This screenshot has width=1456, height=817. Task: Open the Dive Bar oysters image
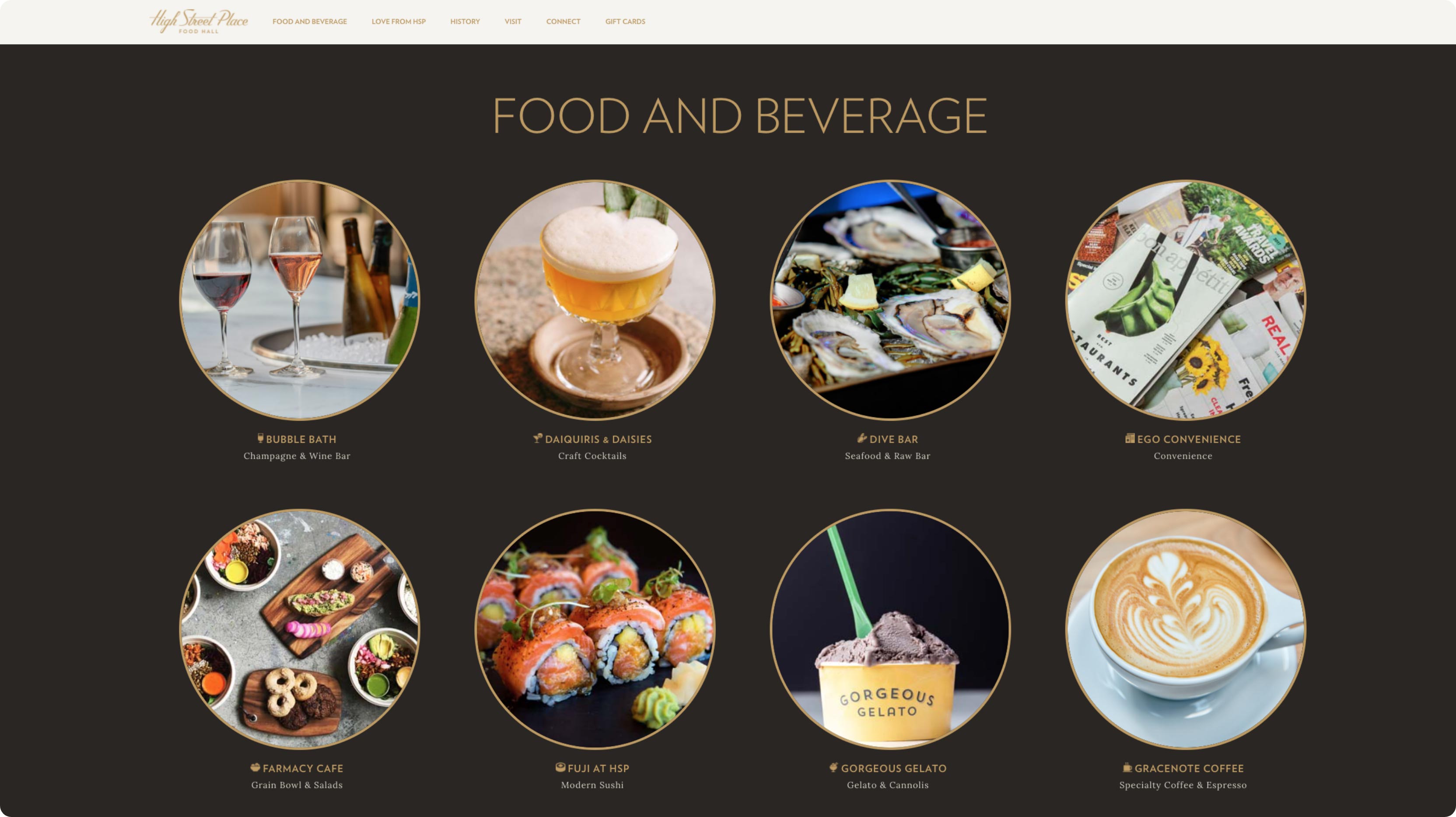point(890,300)
